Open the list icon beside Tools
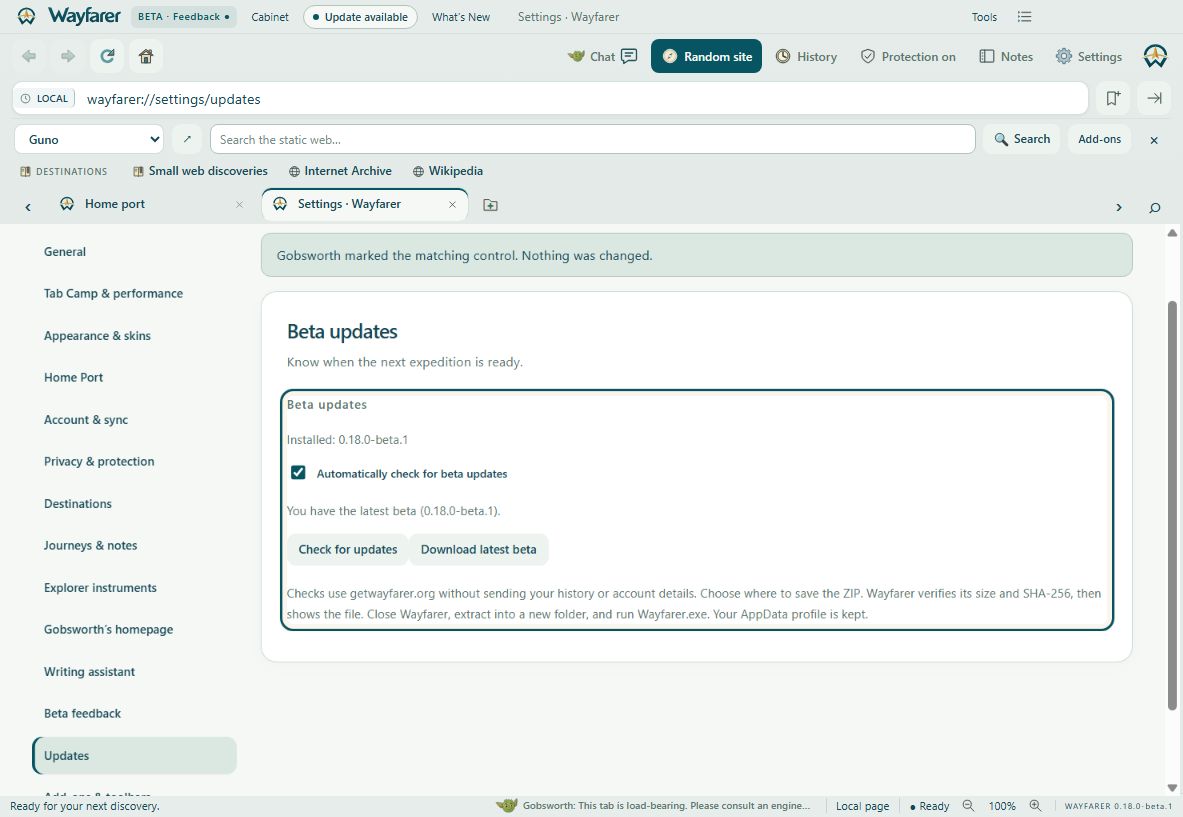 pyautogui.click(x=1024, y=17)
